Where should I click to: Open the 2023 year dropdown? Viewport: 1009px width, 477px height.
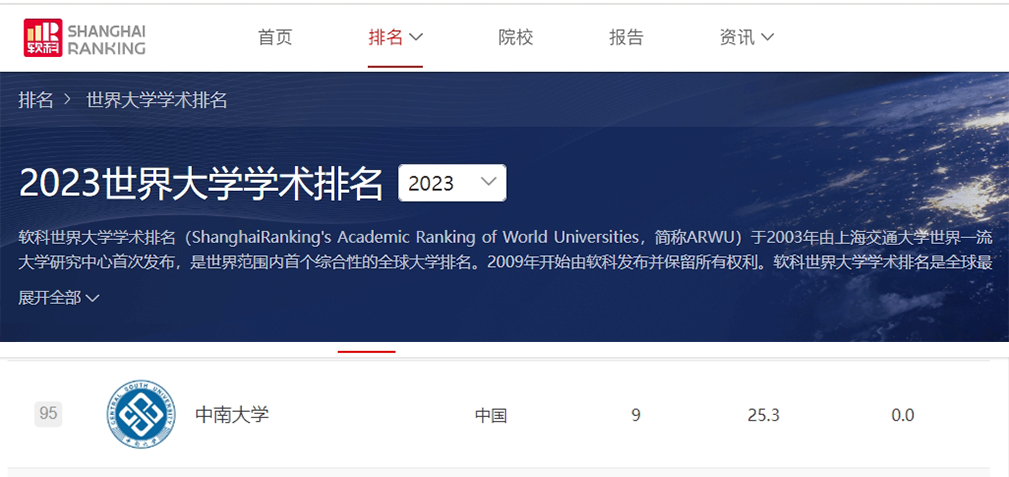[x=452, y=183]
